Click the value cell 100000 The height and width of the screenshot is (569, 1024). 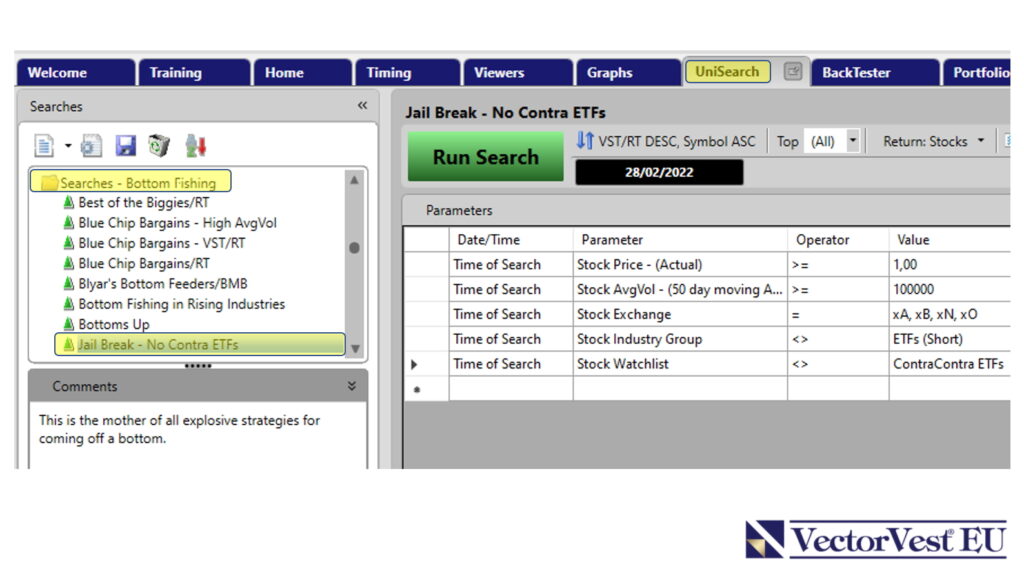pyautogui.click(x=950, y=289)
